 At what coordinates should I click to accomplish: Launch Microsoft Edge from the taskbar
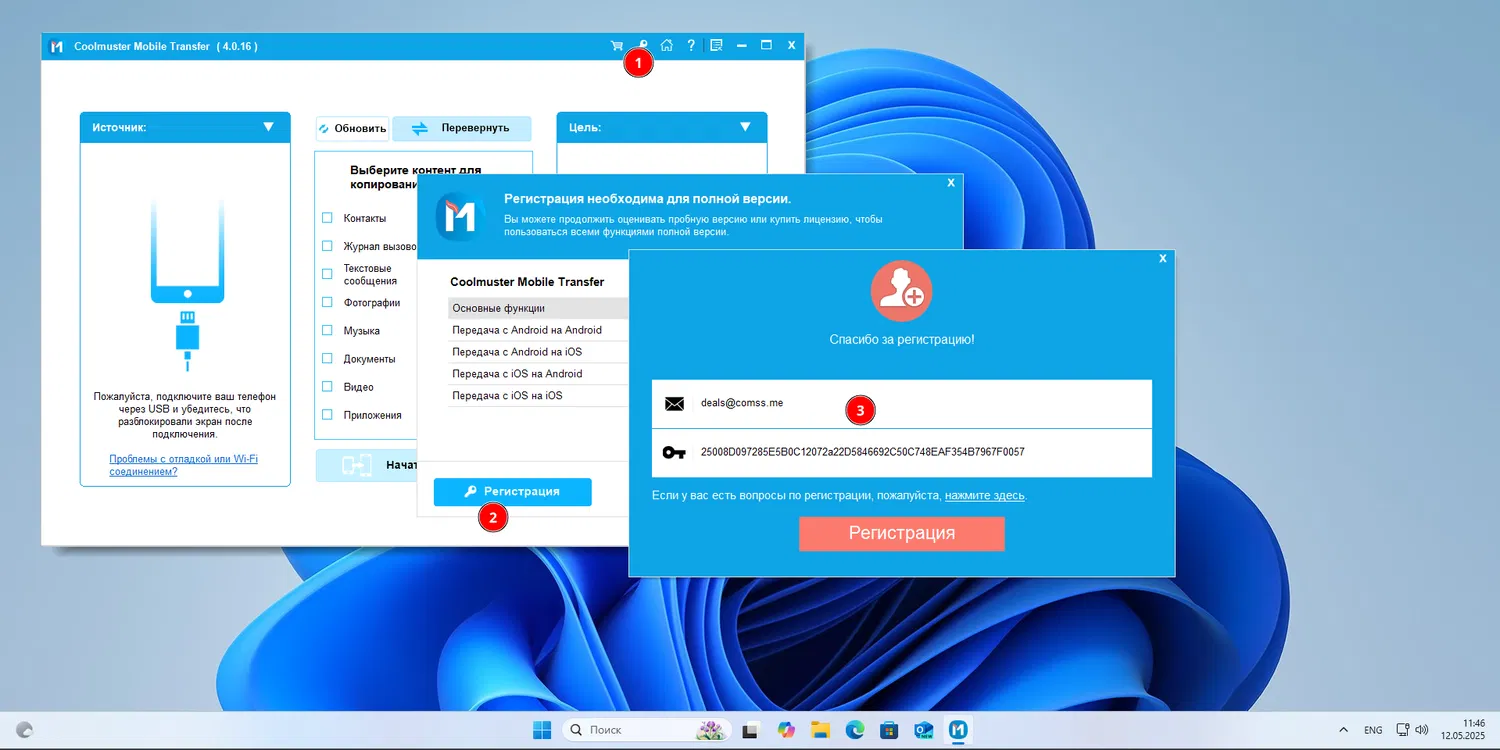tap(855, 730)
